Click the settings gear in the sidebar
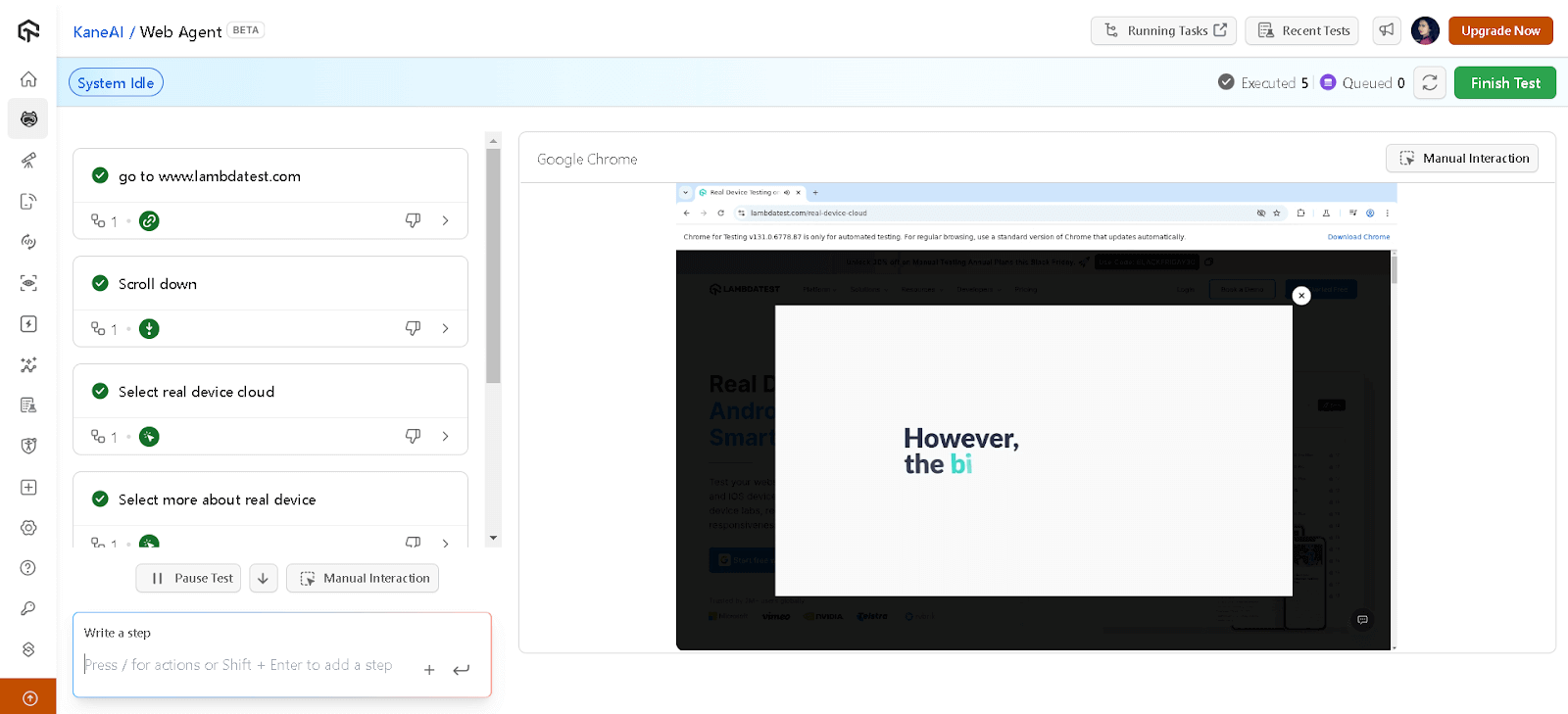The image size is (1568, 714). coord(28,528)
